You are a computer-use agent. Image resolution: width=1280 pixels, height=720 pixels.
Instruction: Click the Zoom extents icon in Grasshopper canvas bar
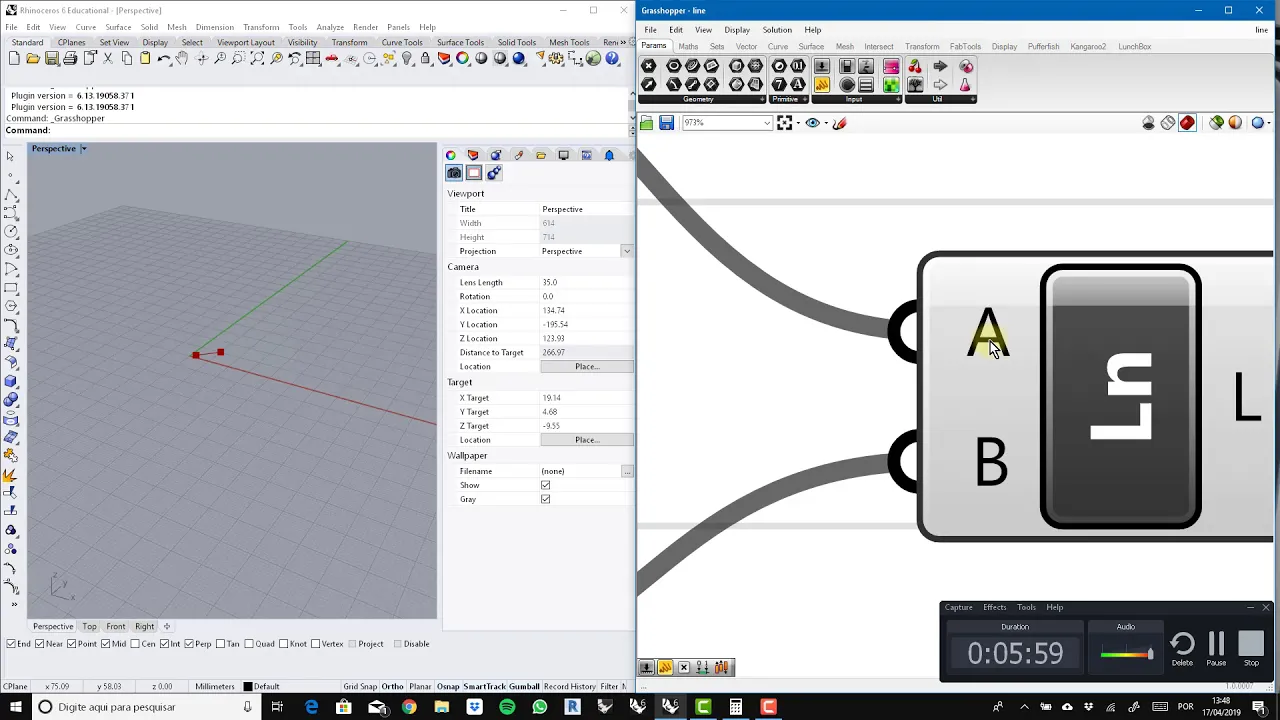pyautogui.click(x=784, y=123)
